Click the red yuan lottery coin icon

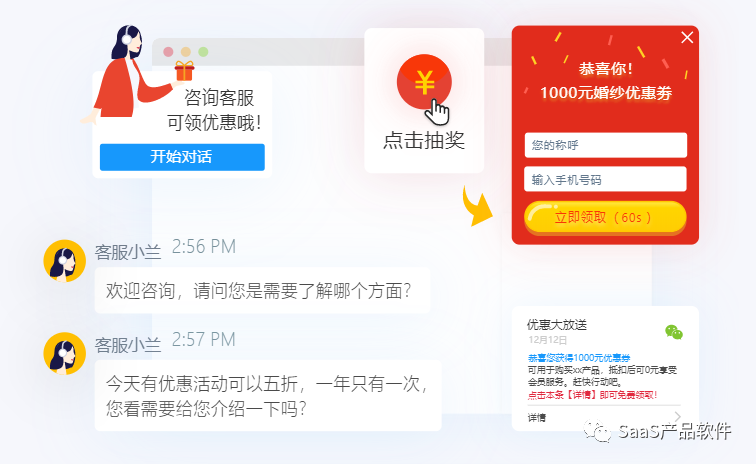coord(424,82)
